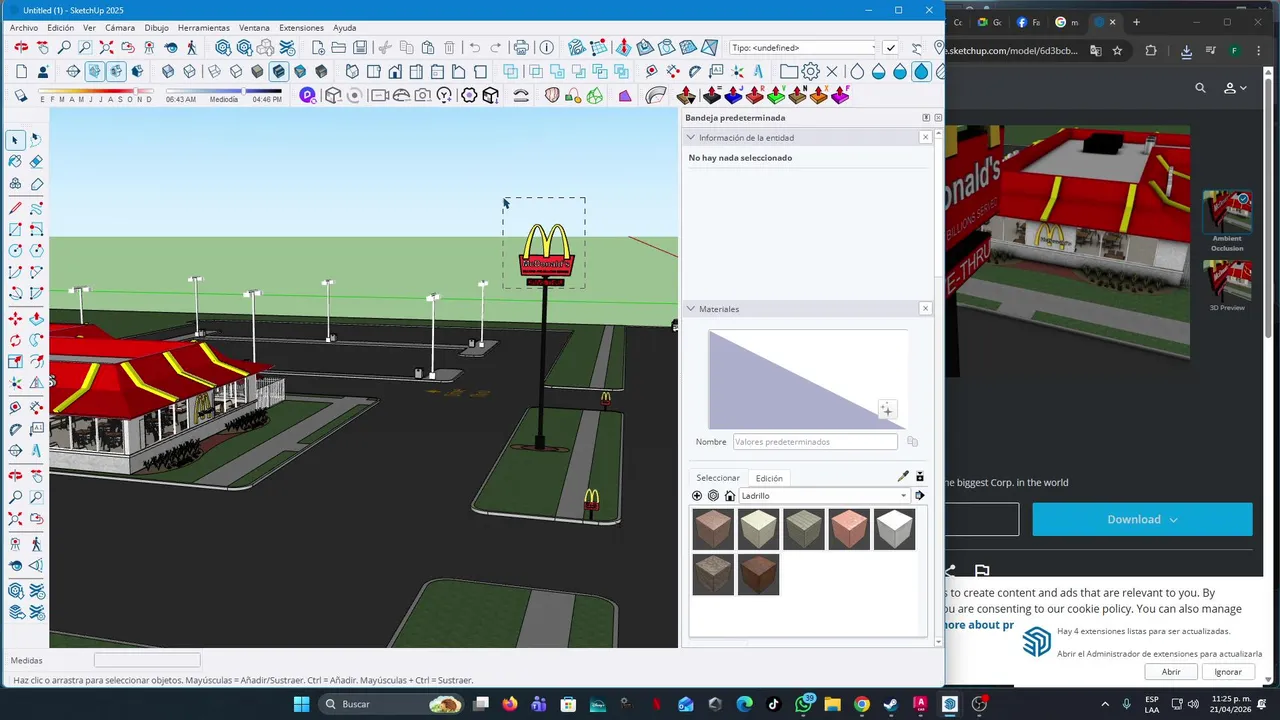Toggle Monochrome face style

pyautogui.click(x=300, y=71)
